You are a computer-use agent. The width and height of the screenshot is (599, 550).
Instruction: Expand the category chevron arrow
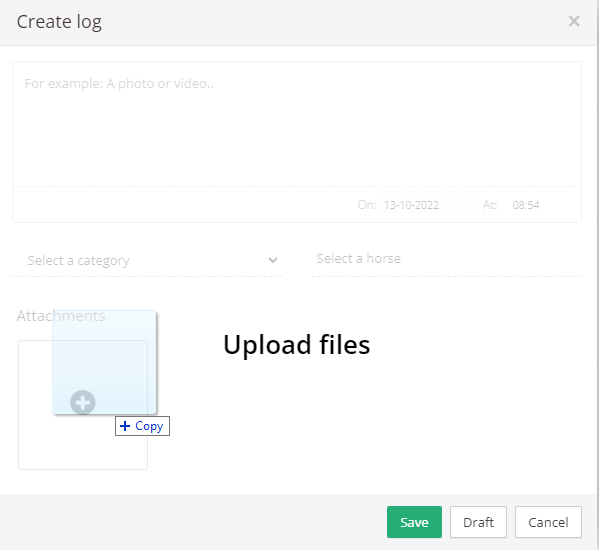pos(272,260)
